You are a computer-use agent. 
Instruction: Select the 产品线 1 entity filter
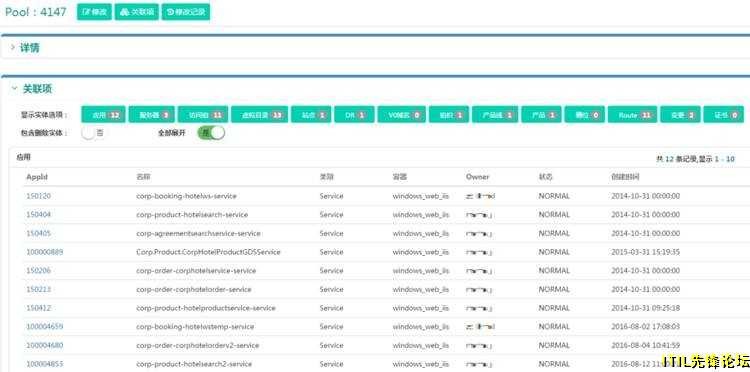[x=495, y=115]
